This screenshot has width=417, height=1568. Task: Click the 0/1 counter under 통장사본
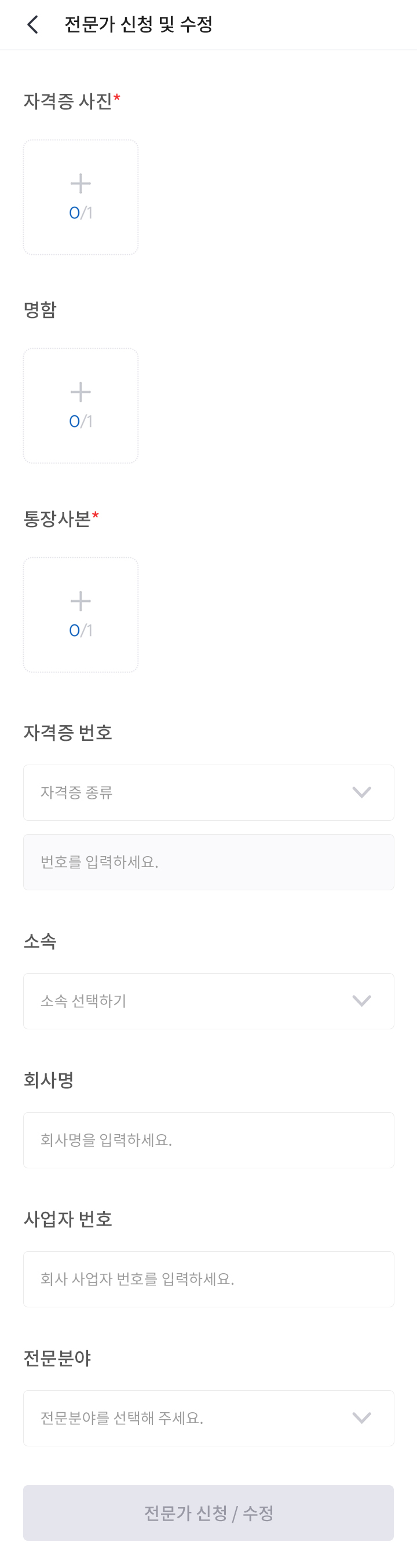point(81,631)
